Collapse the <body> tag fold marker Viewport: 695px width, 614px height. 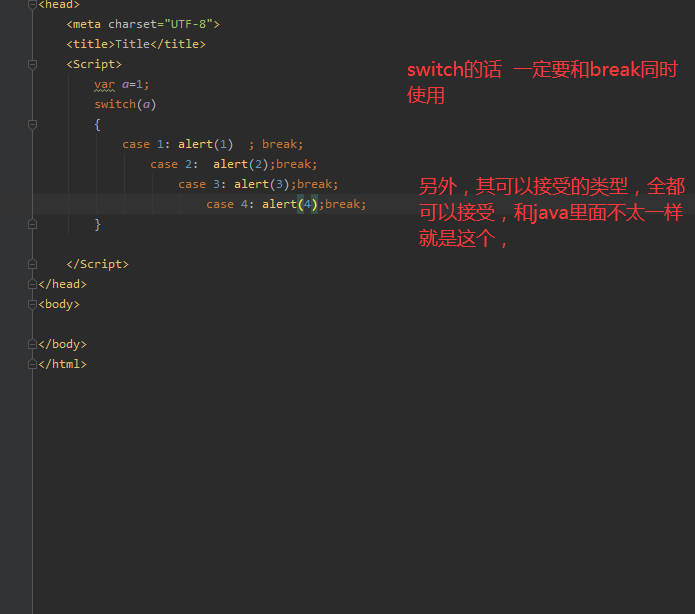tap(32, 305)
